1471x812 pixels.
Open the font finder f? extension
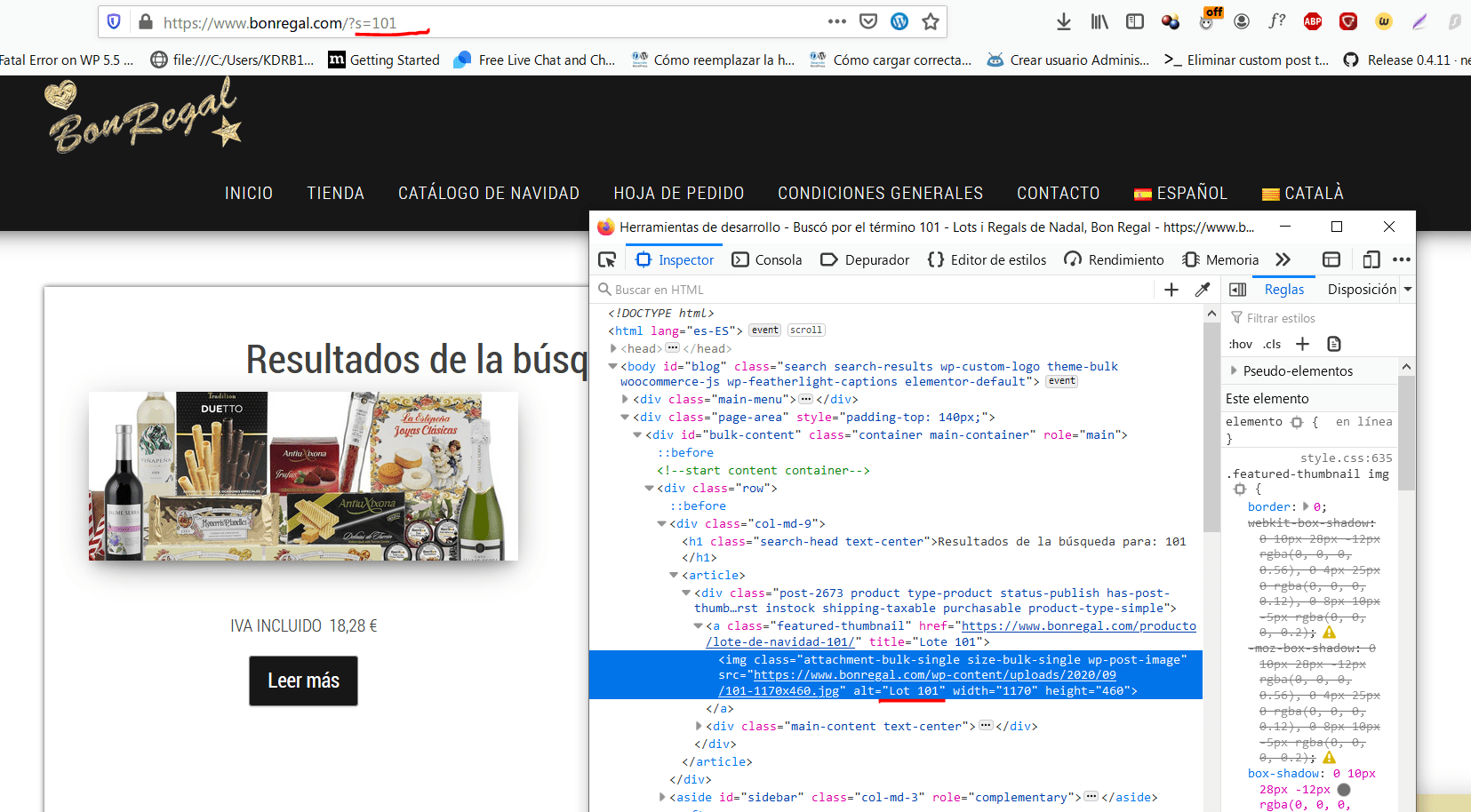1277,21
